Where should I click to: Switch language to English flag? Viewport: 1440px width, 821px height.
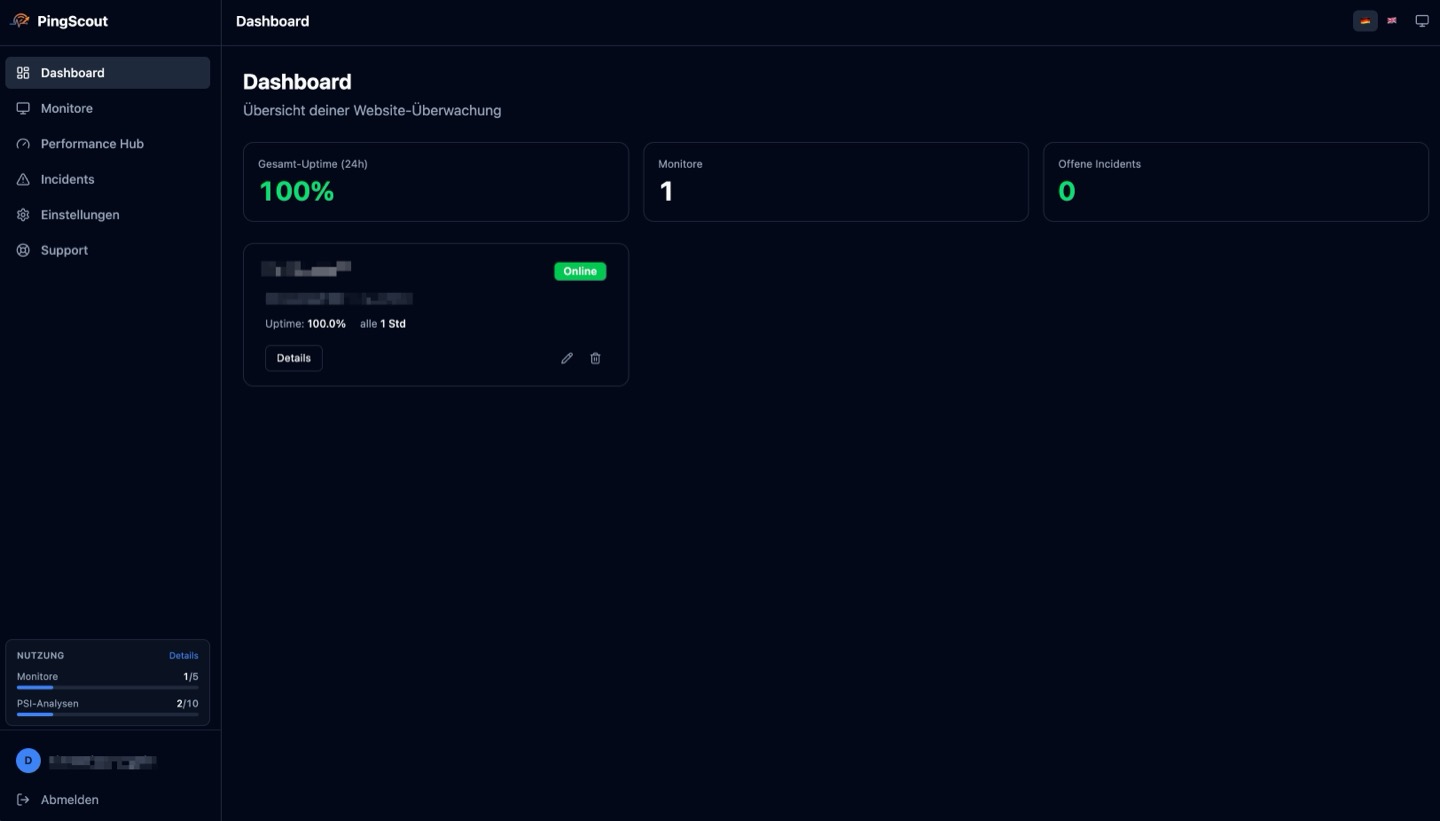(1391, 21)
